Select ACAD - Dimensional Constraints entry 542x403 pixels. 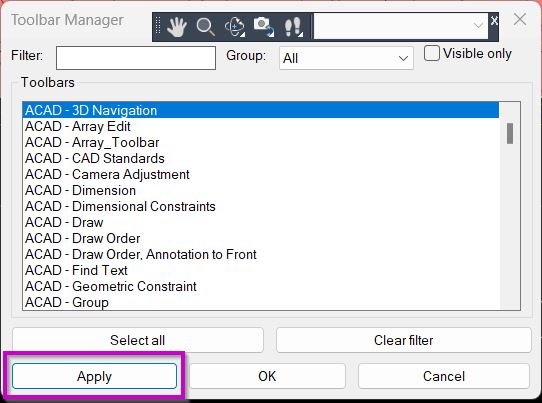261,206
